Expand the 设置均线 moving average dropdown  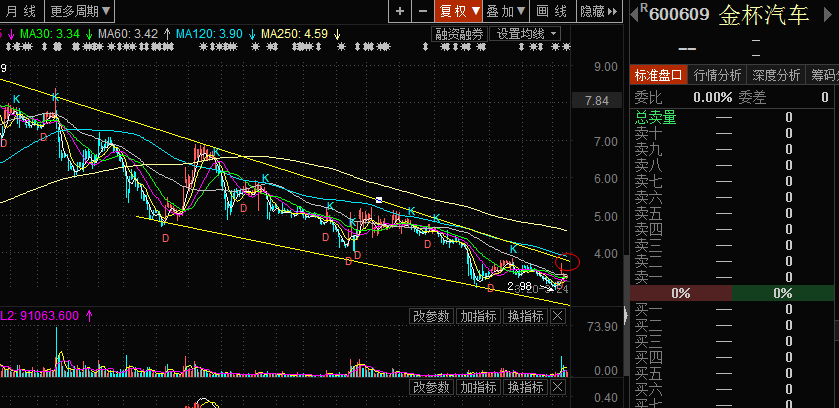click(x=526, y=34)
